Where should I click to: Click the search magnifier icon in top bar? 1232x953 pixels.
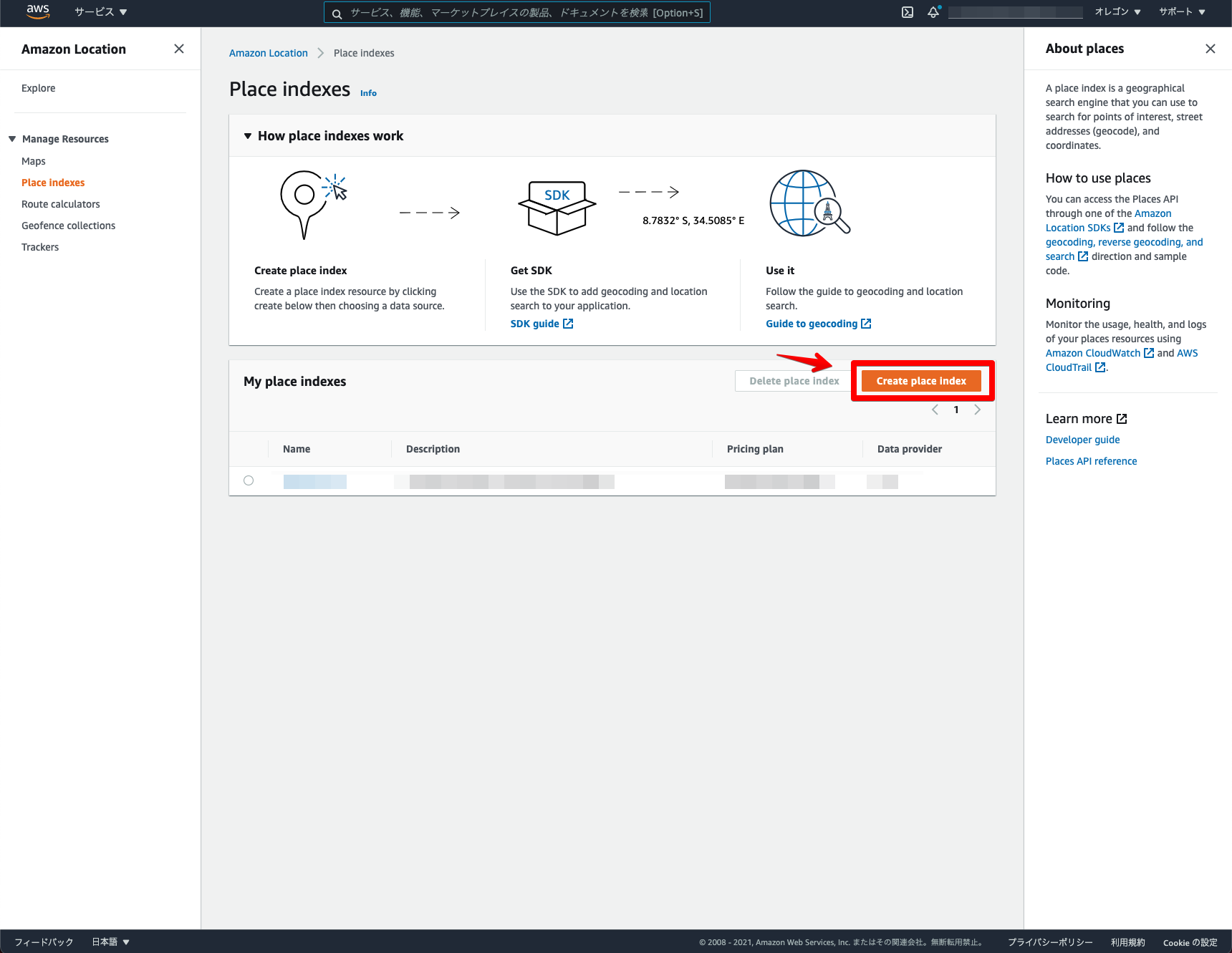pos(337,13)
